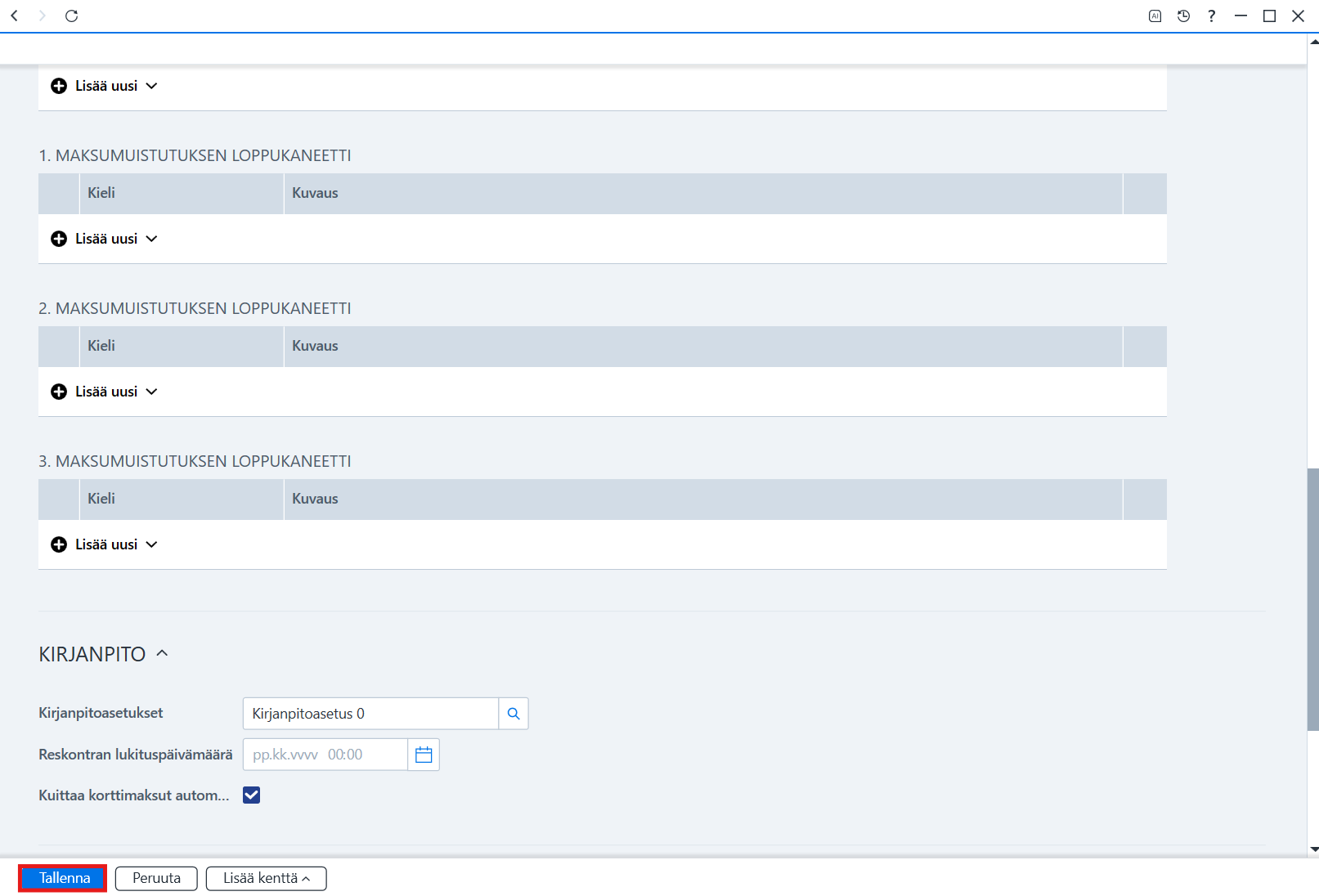Click the Reskontran lukituspäivämäärä date field
The width and height of the screenshot is (1319, 896).
325,755
